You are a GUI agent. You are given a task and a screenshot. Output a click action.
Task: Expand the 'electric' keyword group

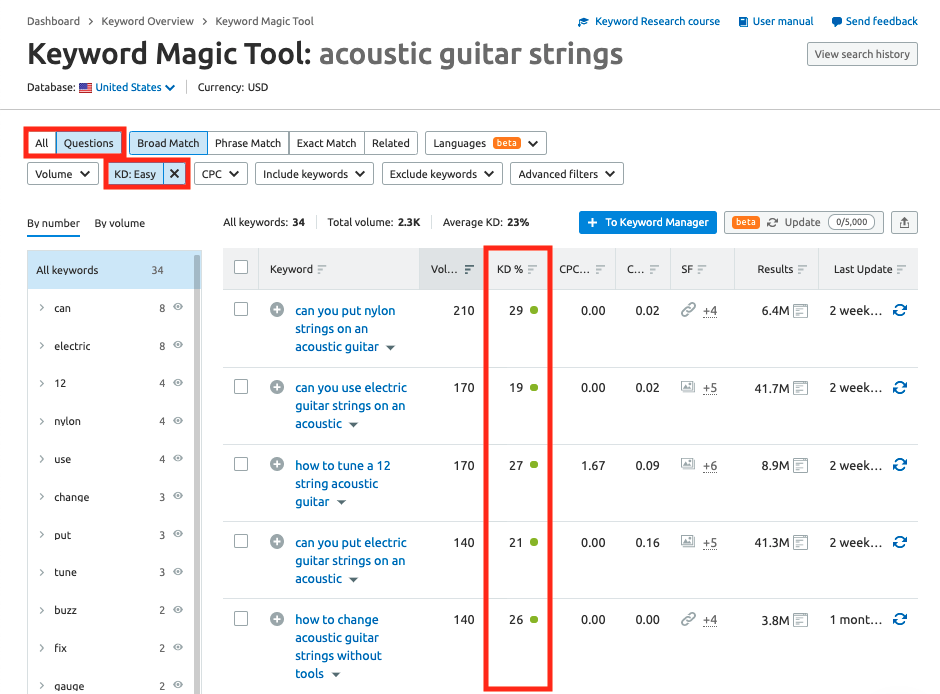(x=41, y=346)
